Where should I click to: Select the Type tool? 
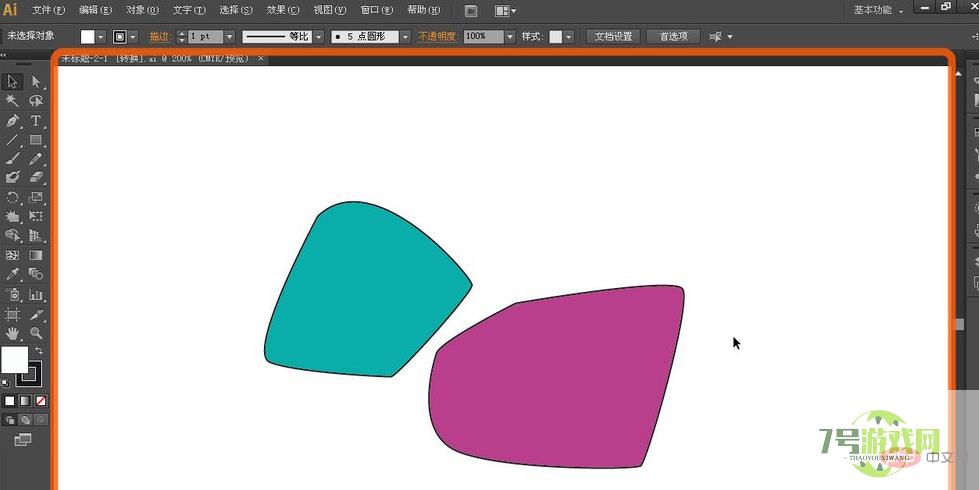[36, 120]
